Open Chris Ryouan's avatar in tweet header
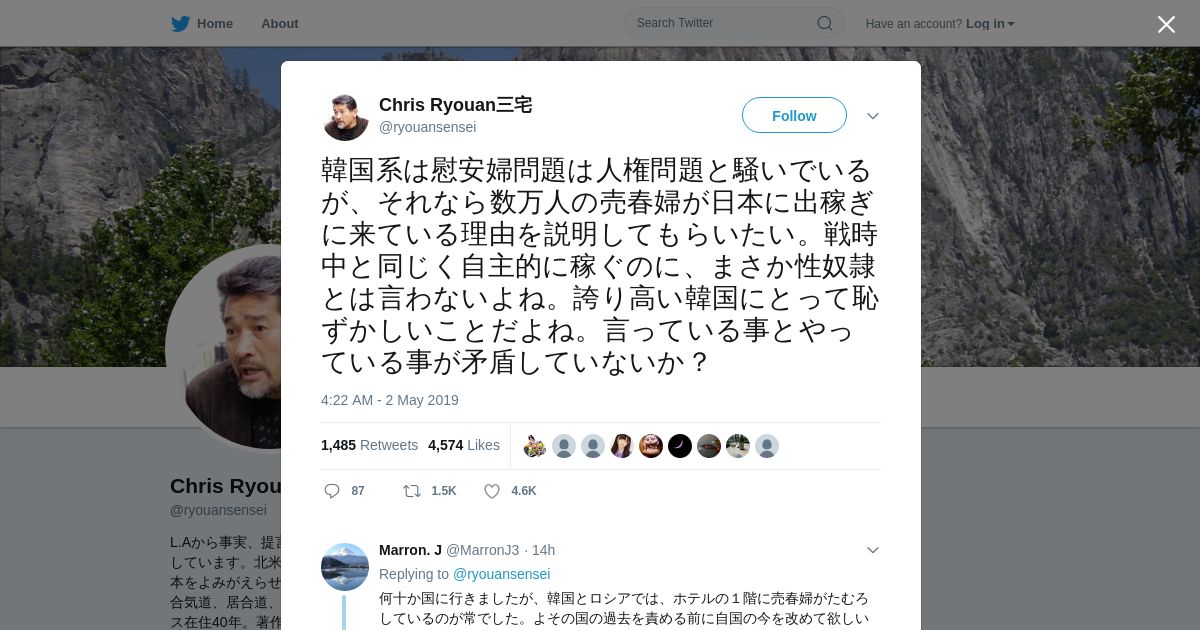The image size is (1200, 630). [346, 117]
